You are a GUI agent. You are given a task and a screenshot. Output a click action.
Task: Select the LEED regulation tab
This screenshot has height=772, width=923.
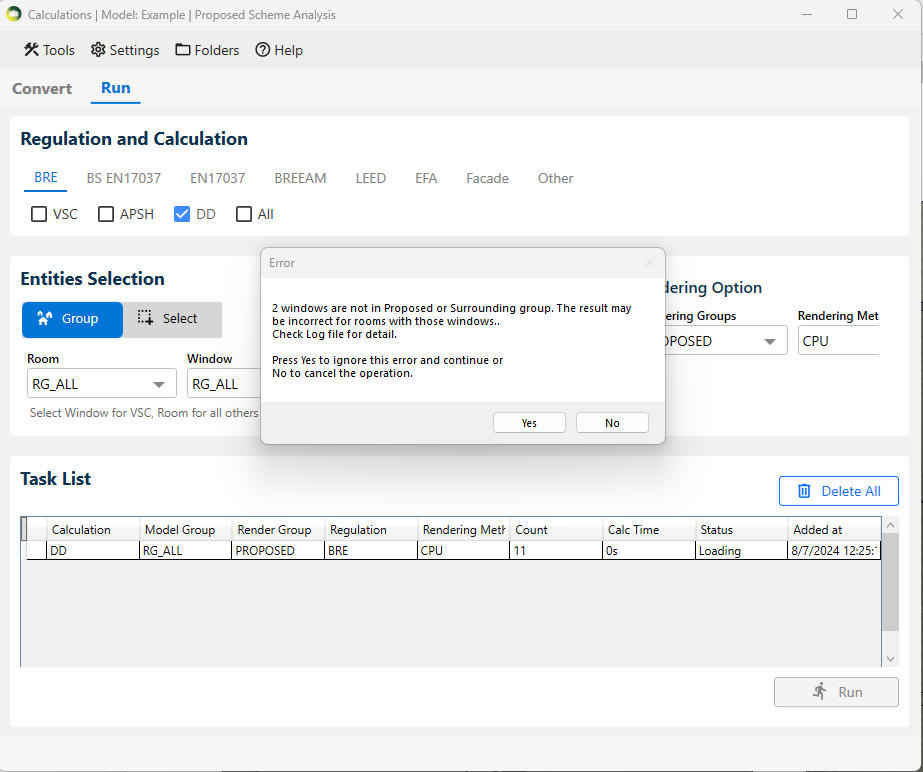[x=370, y=178]
